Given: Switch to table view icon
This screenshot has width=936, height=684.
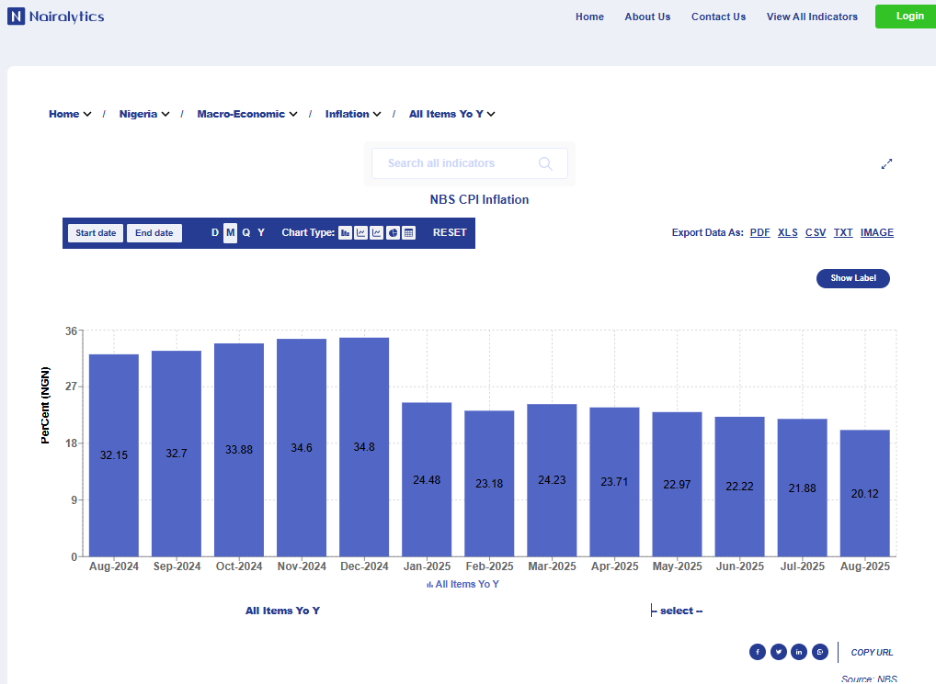Looking at the screenshot, I should pos(409,233).
